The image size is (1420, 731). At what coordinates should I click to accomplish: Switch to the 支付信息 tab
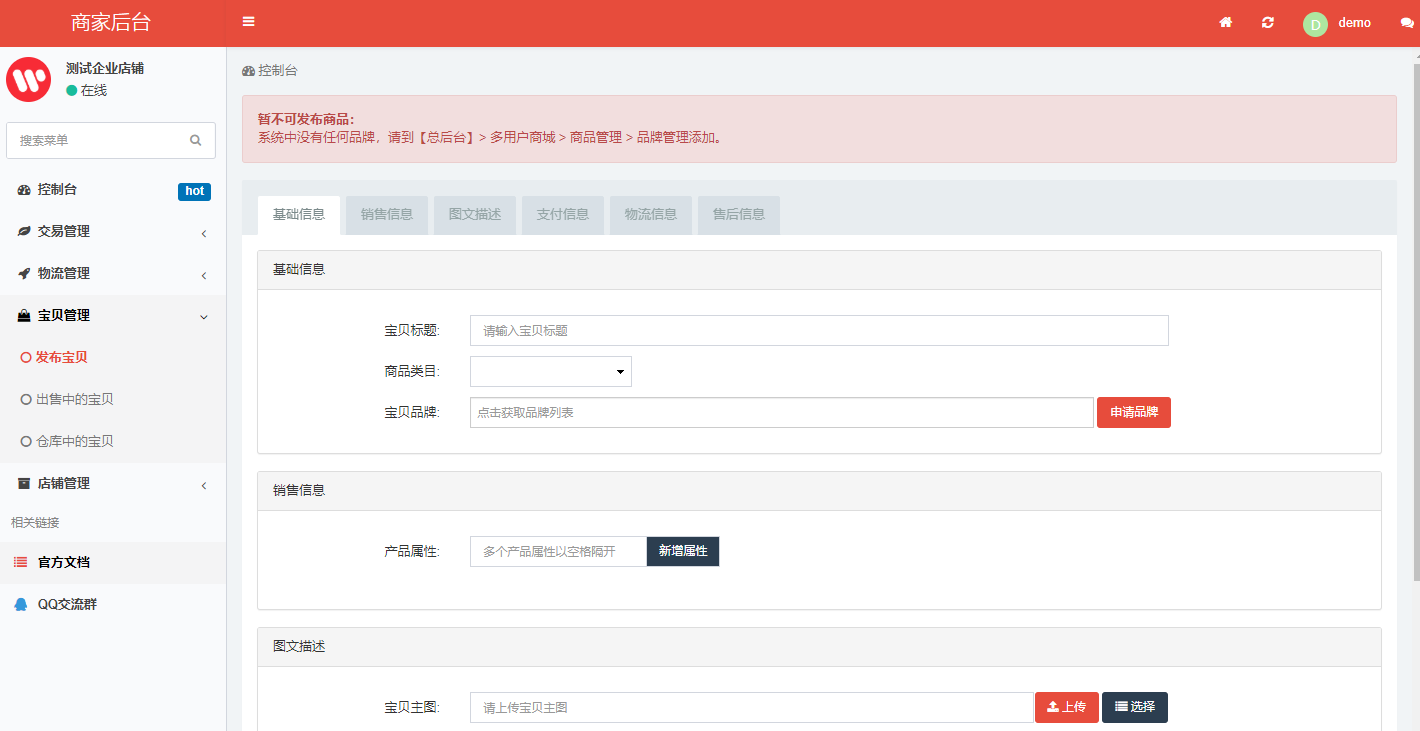563,215
